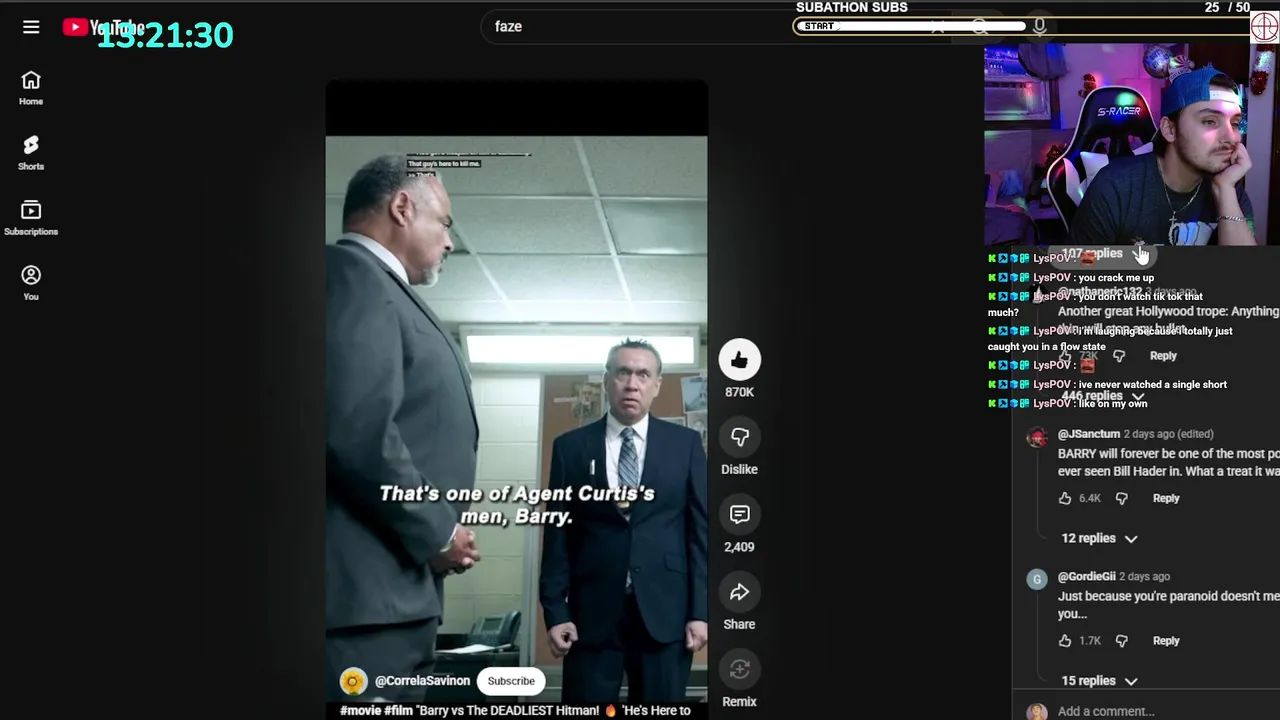Reply to JSanctum's comment
This screenshot has width=1280, height=720.
pyautogui.click(x=1166, y=498)
